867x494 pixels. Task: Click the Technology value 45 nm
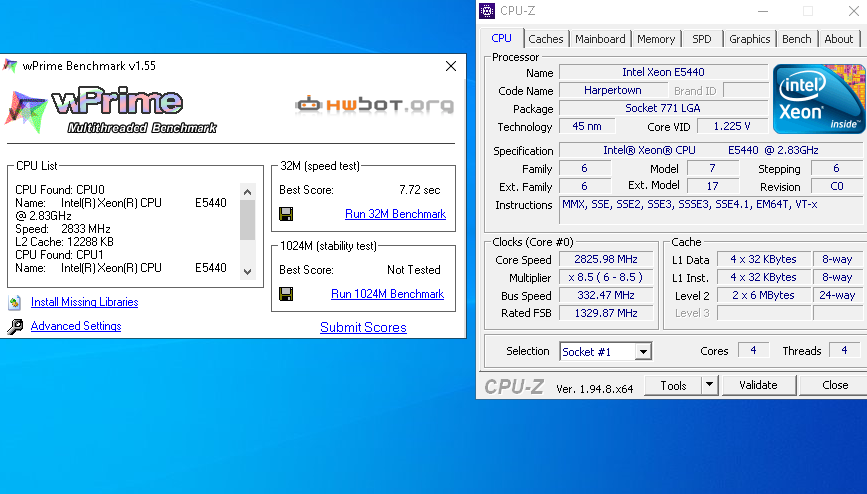587,126
